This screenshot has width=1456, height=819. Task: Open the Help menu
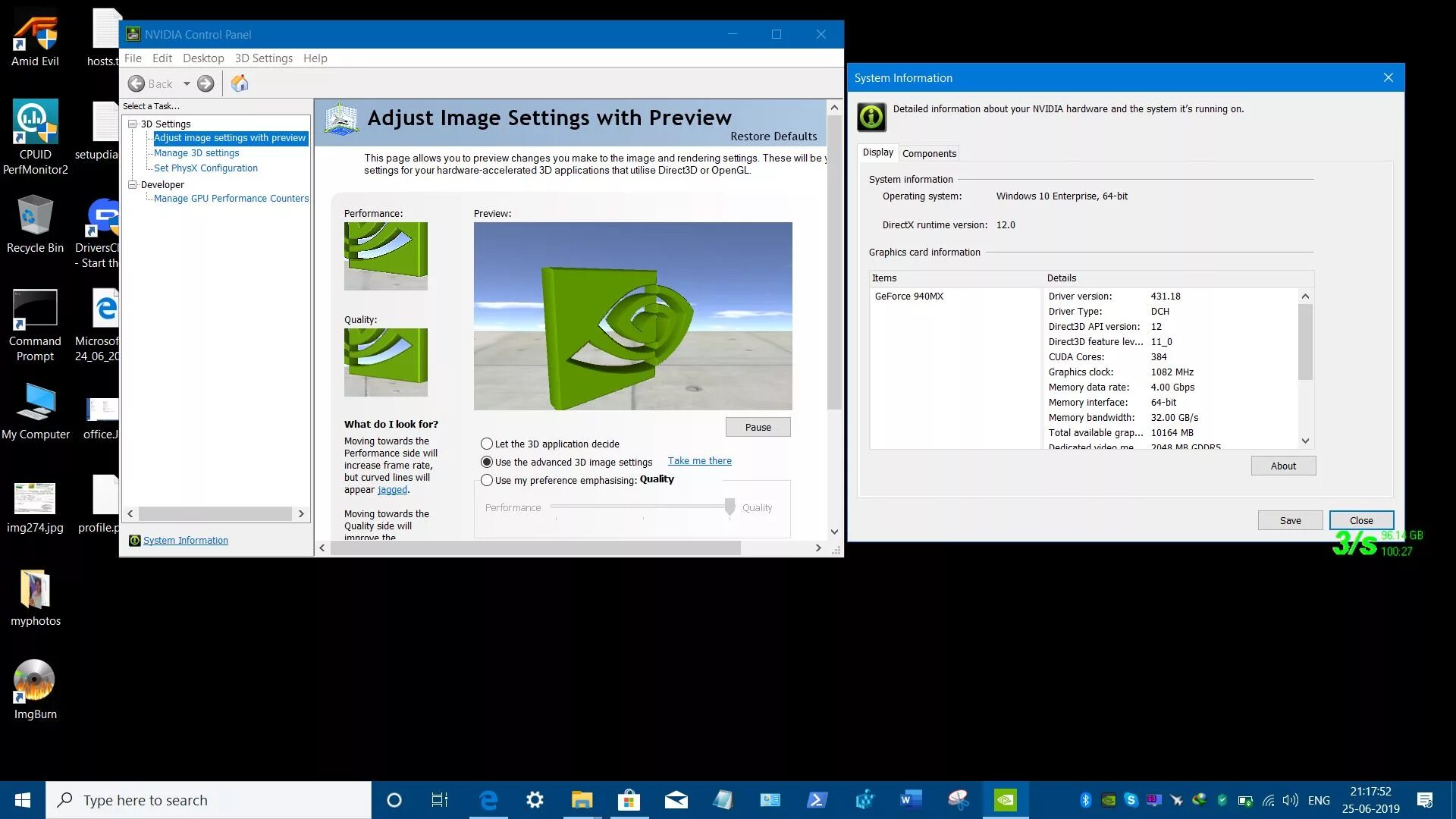315,58
